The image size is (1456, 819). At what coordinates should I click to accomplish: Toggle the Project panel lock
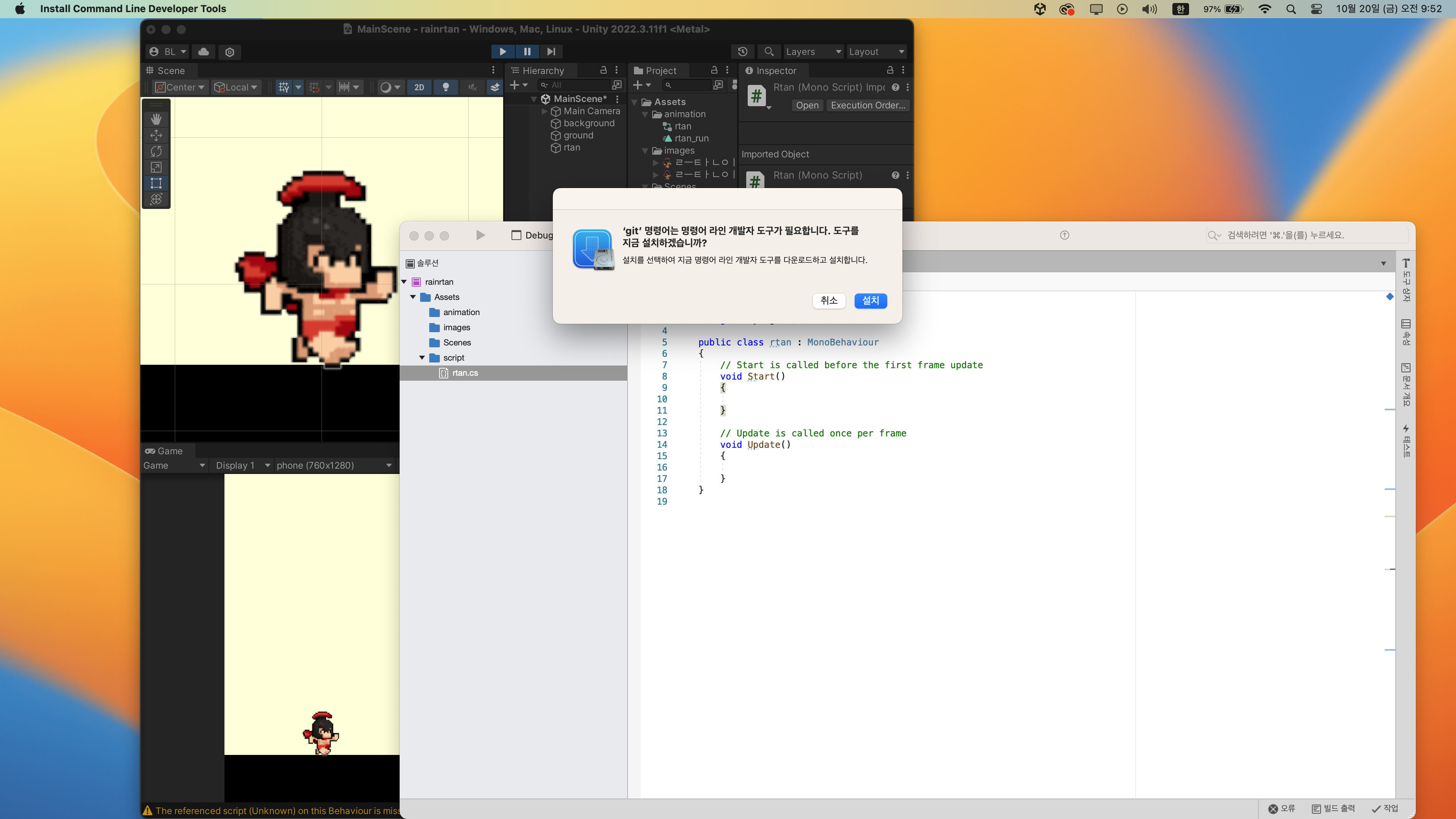tap(714, 70)
